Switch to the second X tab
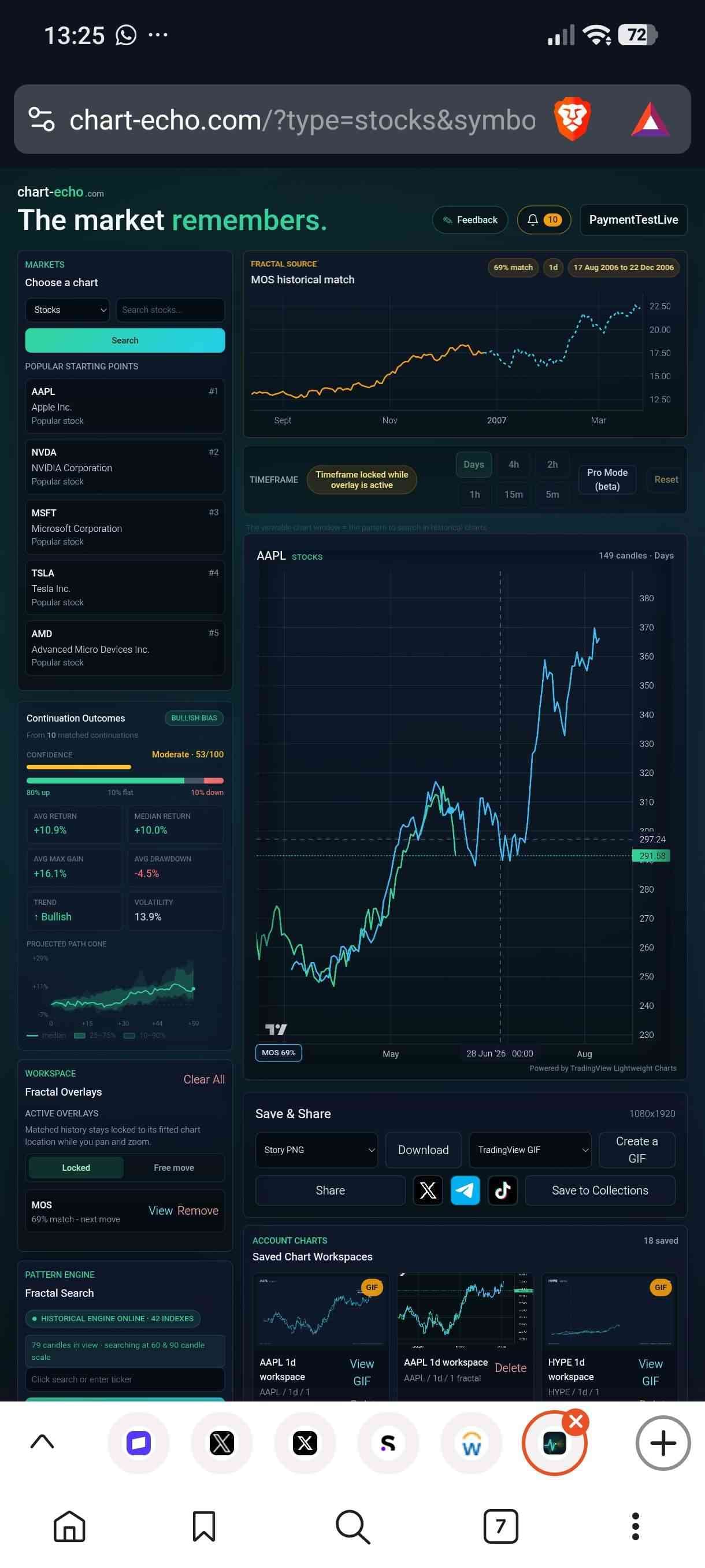The height and width of the screenshot is (1568, 705). [x=305, y=1443]
